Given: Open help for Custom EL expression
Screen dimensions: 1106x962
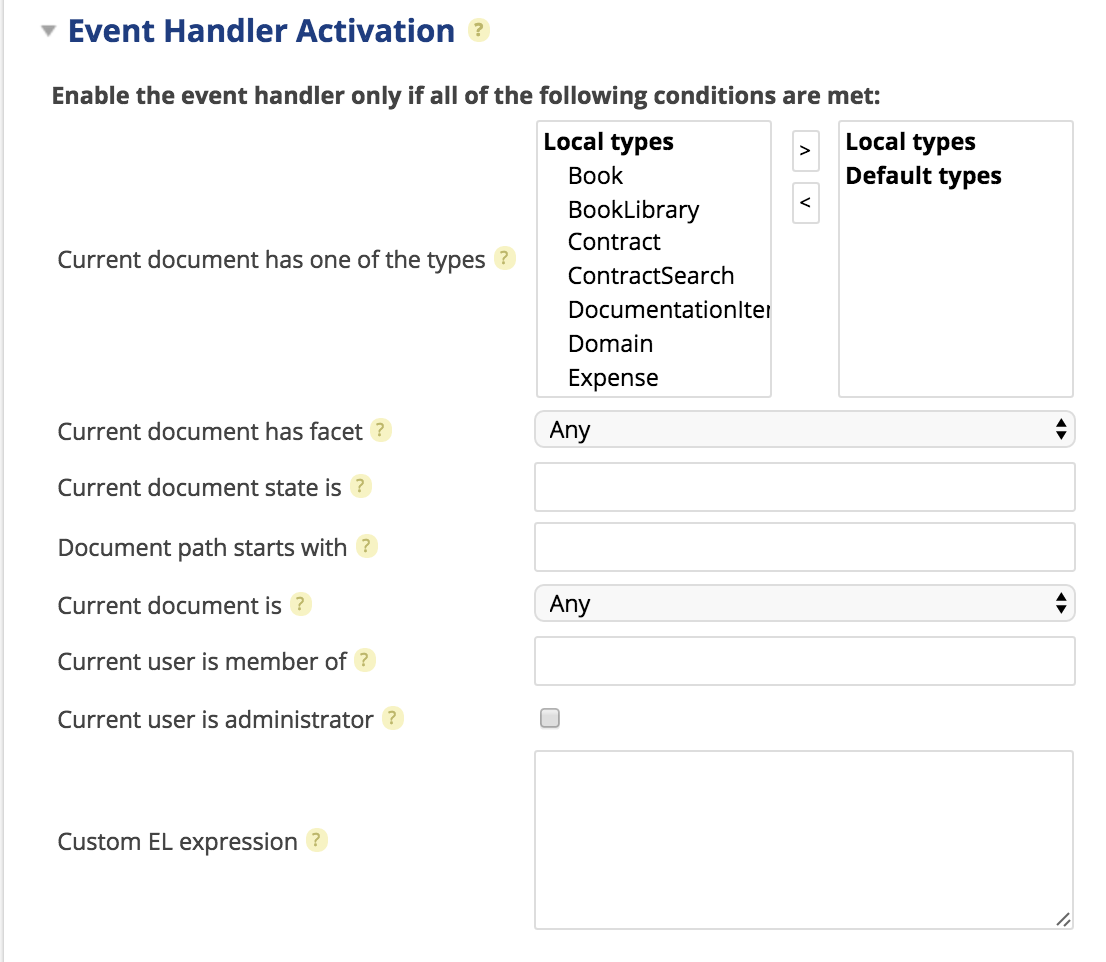Looking at the screenshot, I should pos(316,841).
